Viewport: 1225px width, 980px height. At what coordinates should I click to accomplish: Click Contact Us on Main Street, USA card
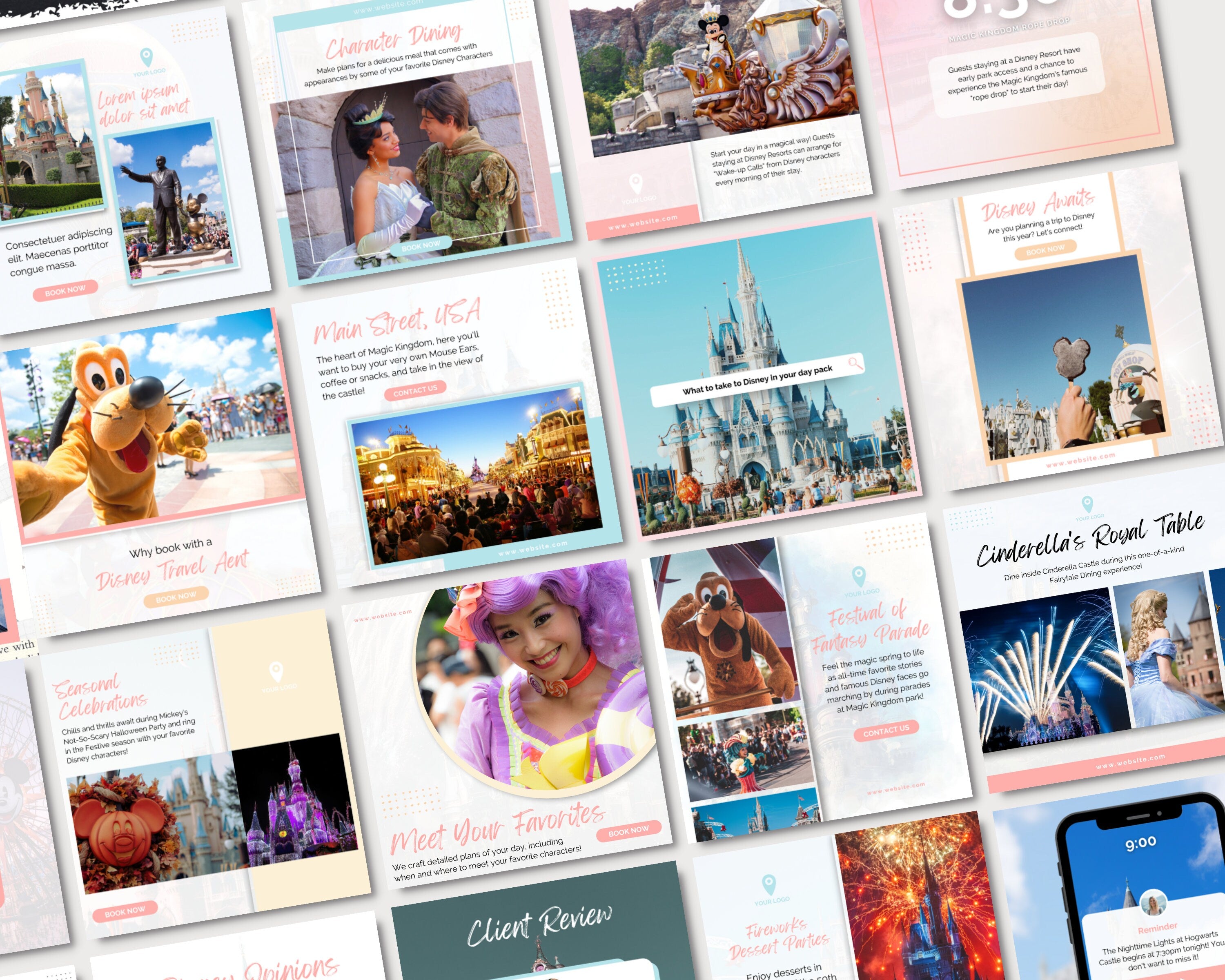click(x=415, y=390)
